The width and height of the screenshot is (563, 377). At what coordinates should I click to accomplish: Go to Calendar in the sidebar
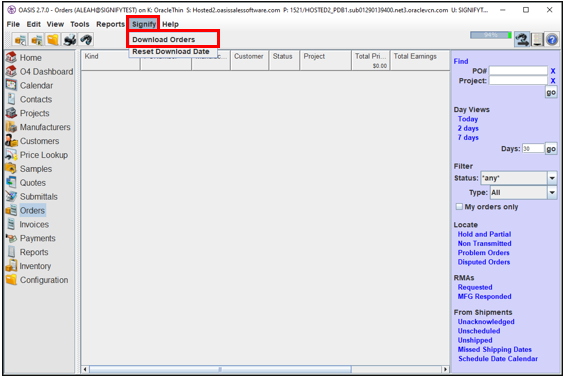click(x=29, y=85)
